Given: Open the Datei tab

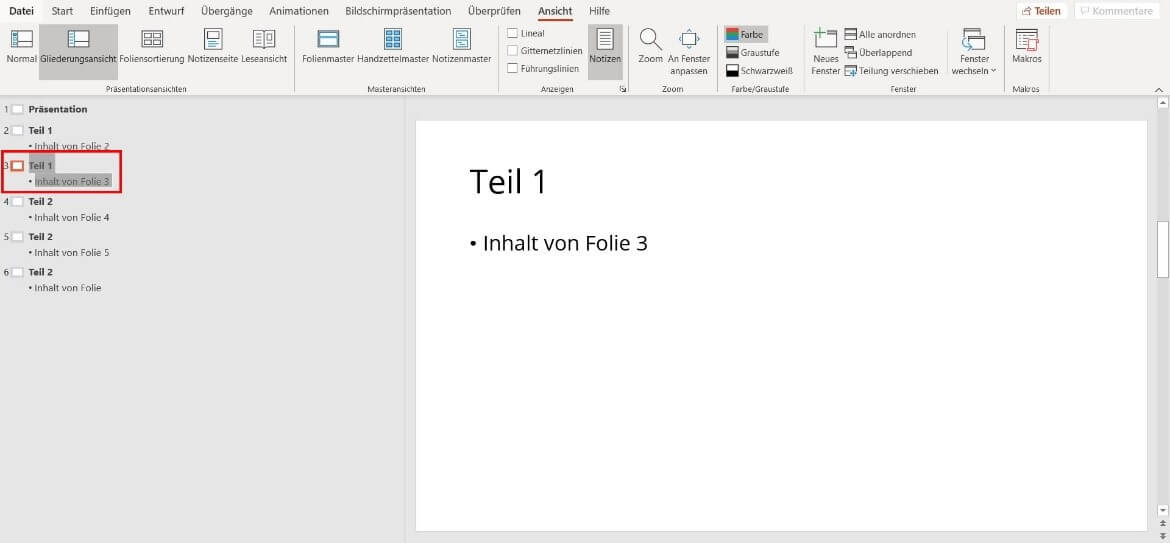Looking at the screenshot, I should coord(21,11).
